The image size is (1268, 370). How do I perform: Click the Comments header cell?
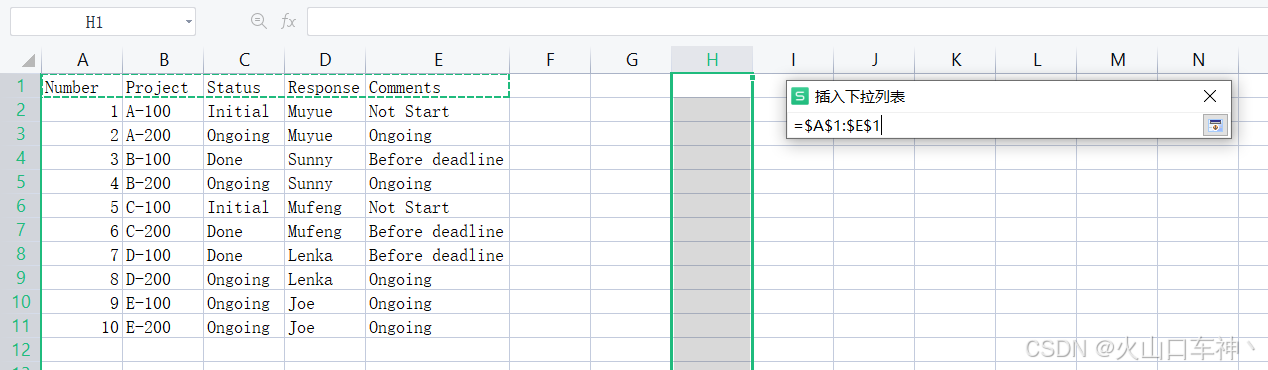pos(438,87)
